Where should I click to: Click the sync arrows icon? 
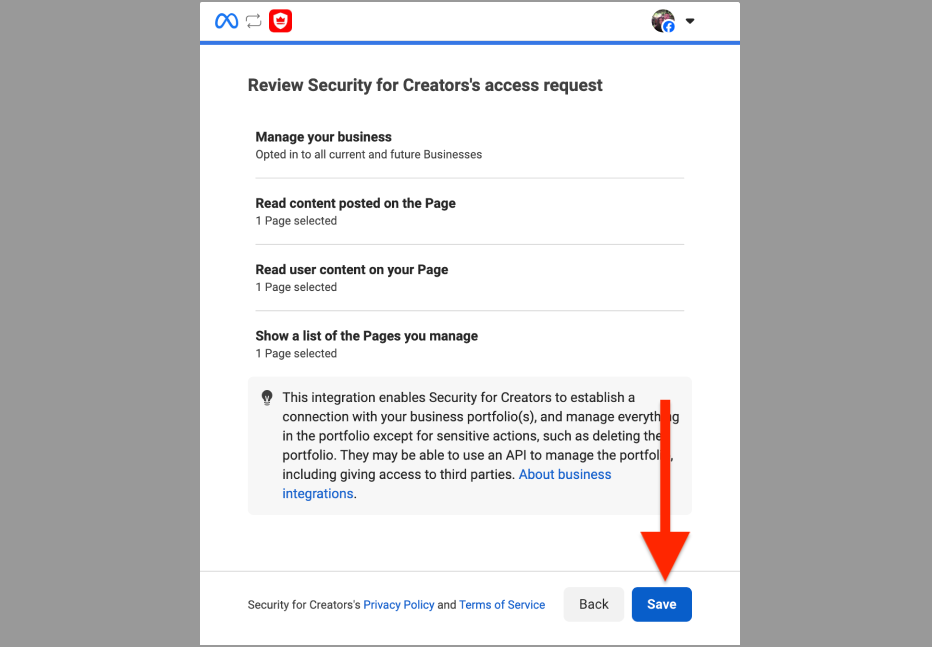pos(254,21)
